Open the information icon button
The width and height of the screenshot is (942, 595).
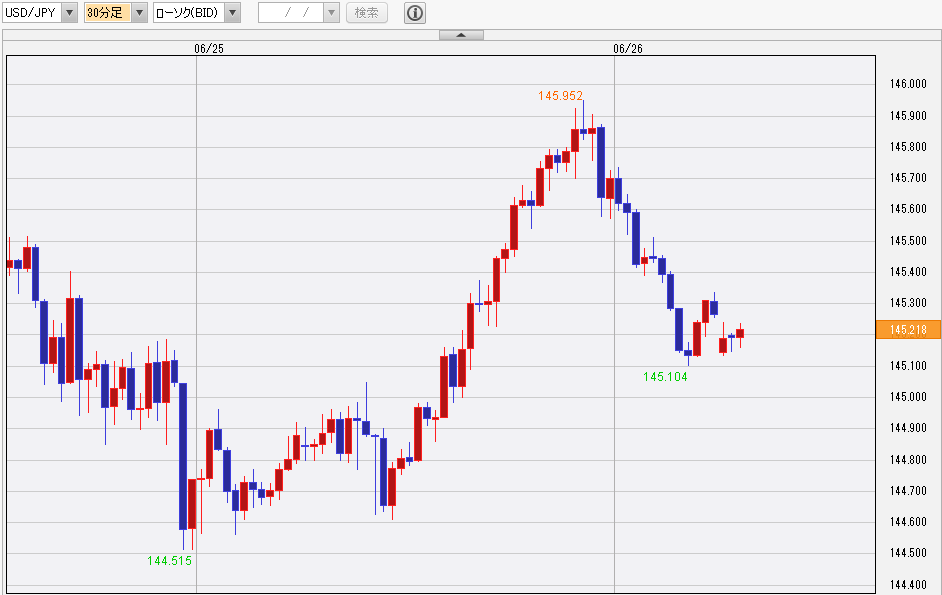tap(415, 13)
